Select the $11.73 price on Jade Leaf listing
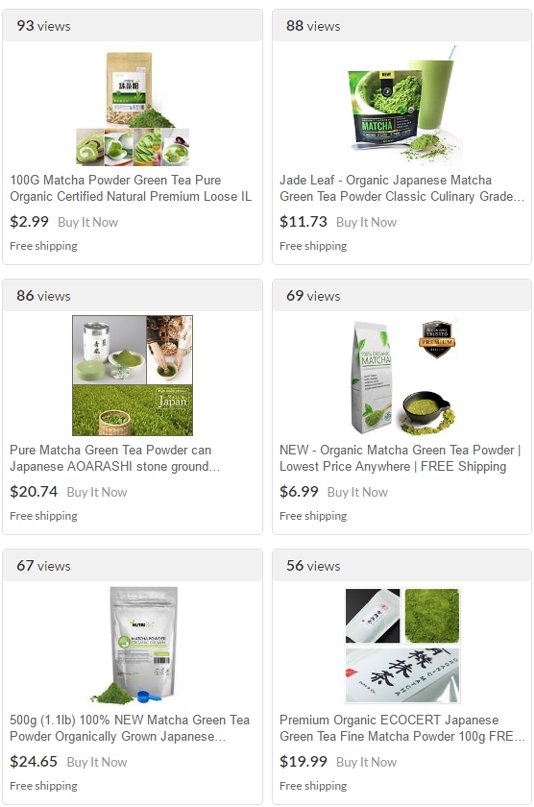The width and height of the screenshot is (534, 807). tap(304, 222)
